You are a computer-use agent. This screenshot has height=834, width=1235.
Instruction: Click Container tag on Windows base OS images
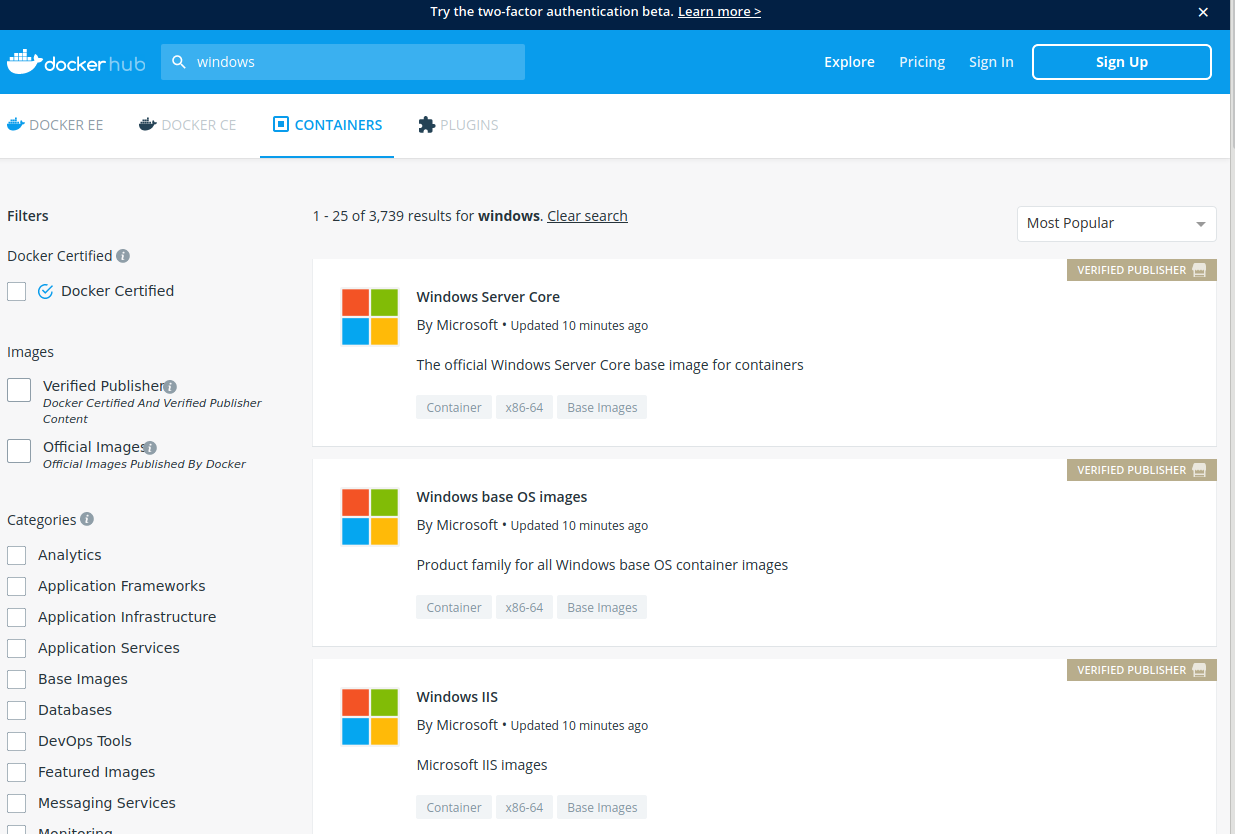tap(454, 608)
